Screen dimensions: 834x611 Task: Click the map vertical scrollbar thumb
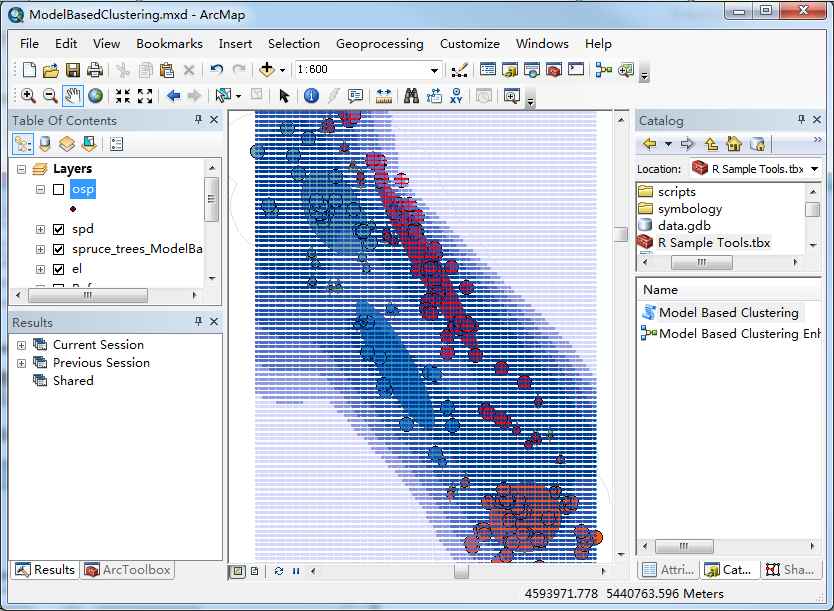coord(621,235)
